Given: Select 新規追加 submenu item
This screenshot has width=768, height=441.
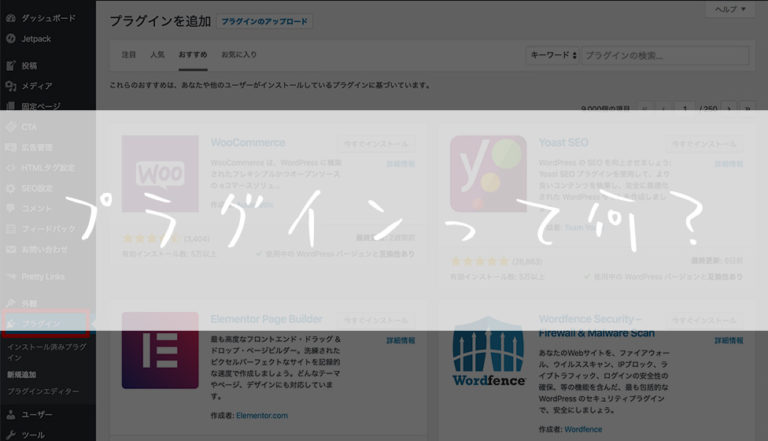Looking at the screenshot, I should (x=22, y=375).
